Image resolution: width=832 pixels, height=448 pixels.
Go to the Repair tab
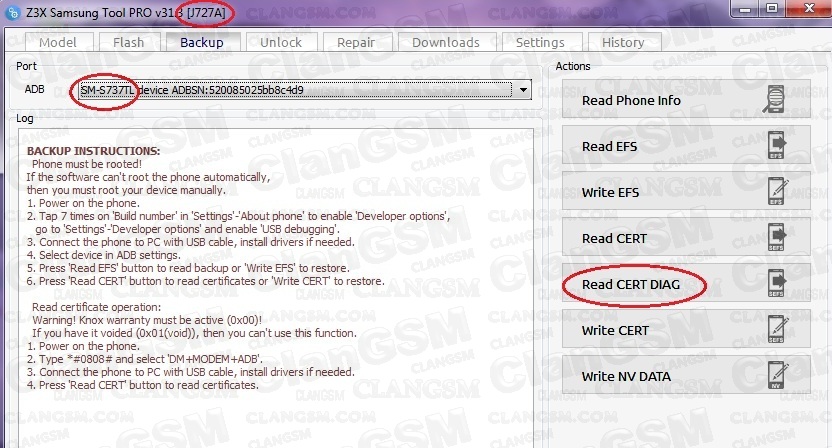tap(356, 42)
